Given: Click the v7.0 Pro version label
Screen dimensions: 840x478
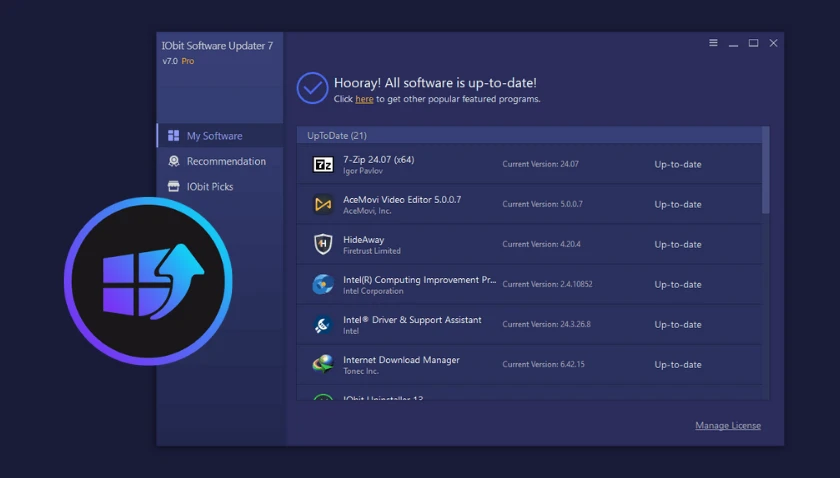Looking at the screenshot, I should (178, 61).
